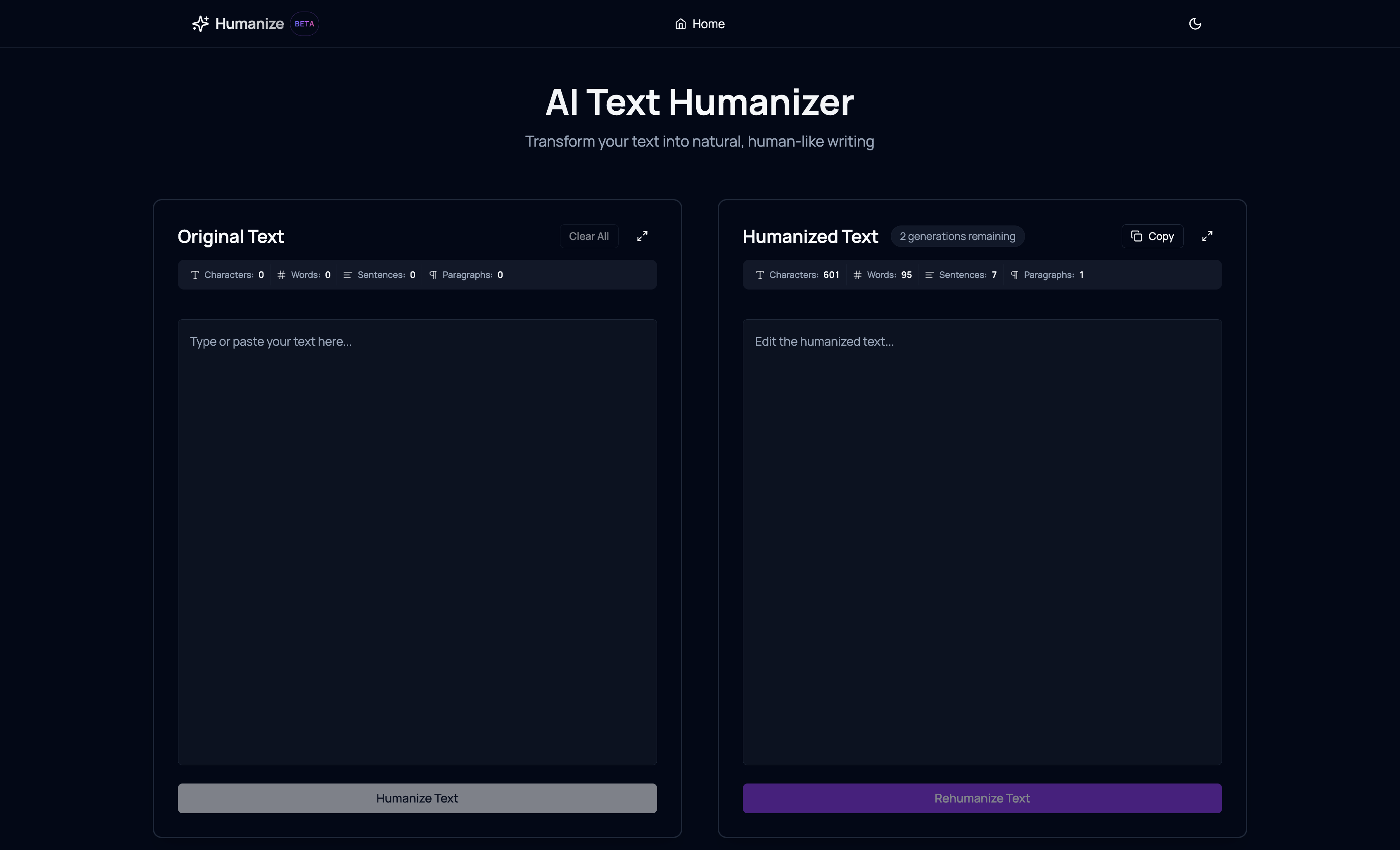This screenshot has width=1400, height=850.
Task: Click the 2 generations remaining badge
Action: [x=957, y=236]
